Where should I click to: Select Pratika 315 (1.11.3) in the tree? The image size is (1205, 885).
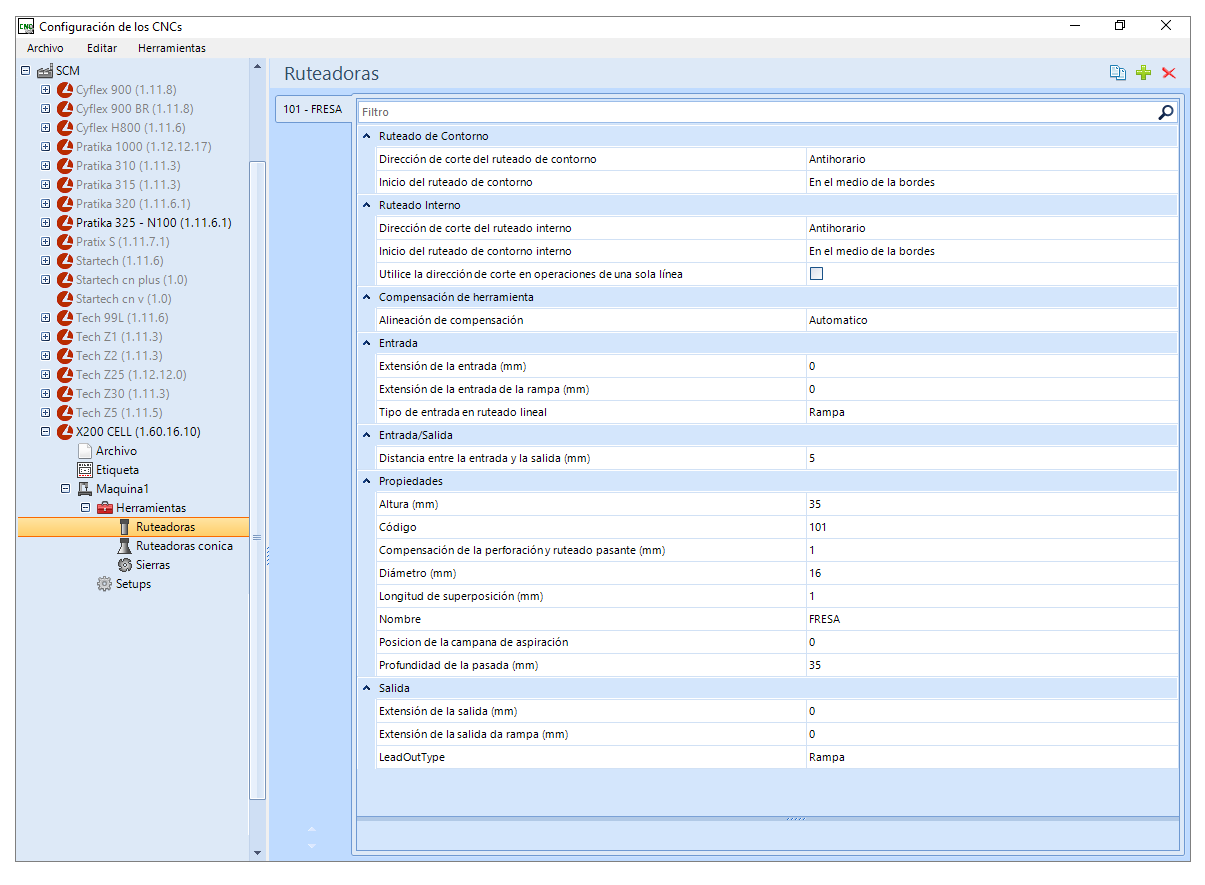point(128,185)
